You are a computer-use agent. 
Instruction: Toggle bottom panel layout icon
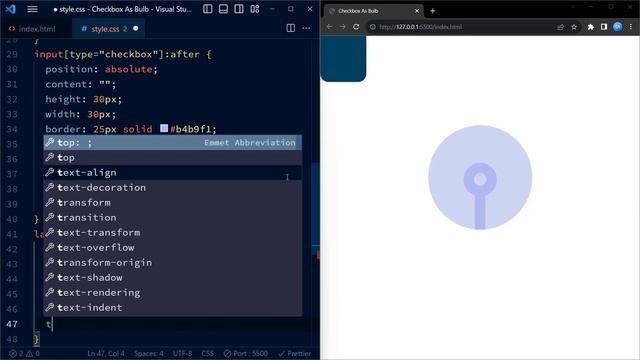(223, 9)
